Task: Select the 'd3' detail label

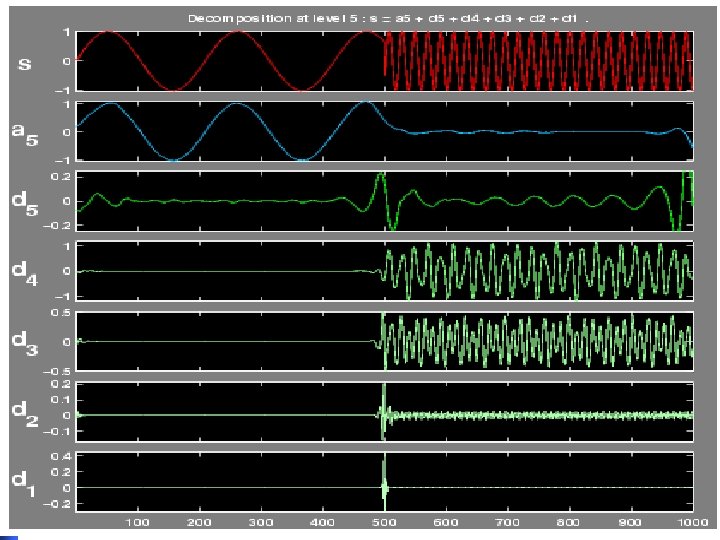Action: (x=25, y=342)
